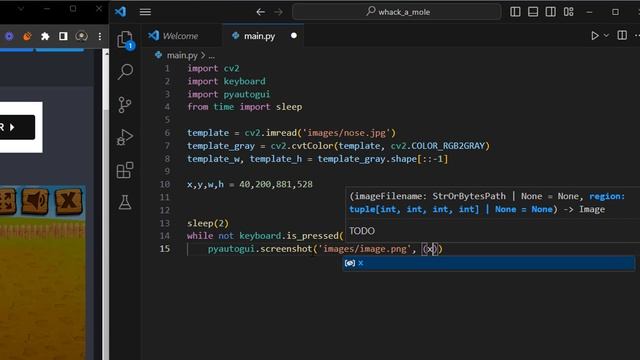The width and height of the screenshot is (640, 360).
Task: Click the TODO text in signature help
Action: (x=362, y=231)
